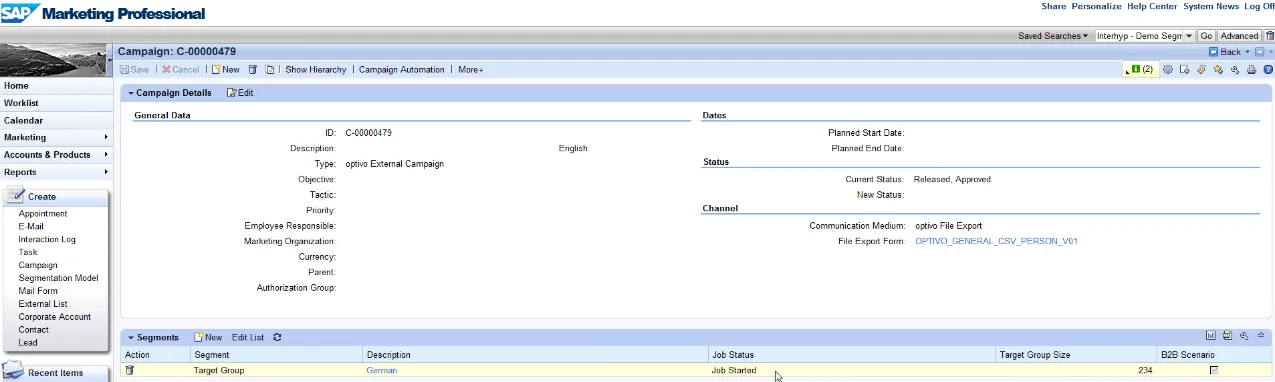Toggle B2B Scenario checkbox for Target Group
Viewport: 1275px width, 382px height.
click(1214, 371)
